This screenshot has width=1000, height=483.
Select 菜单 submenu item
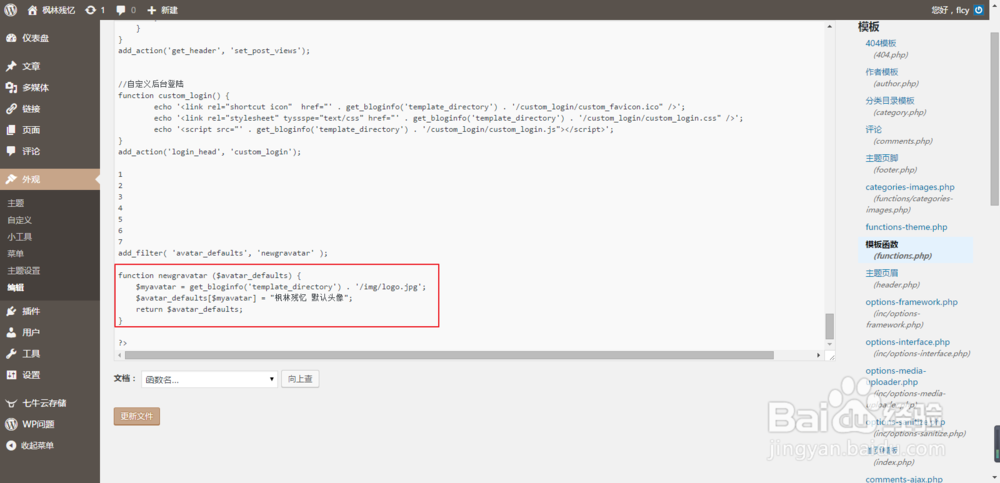(15, 253)
